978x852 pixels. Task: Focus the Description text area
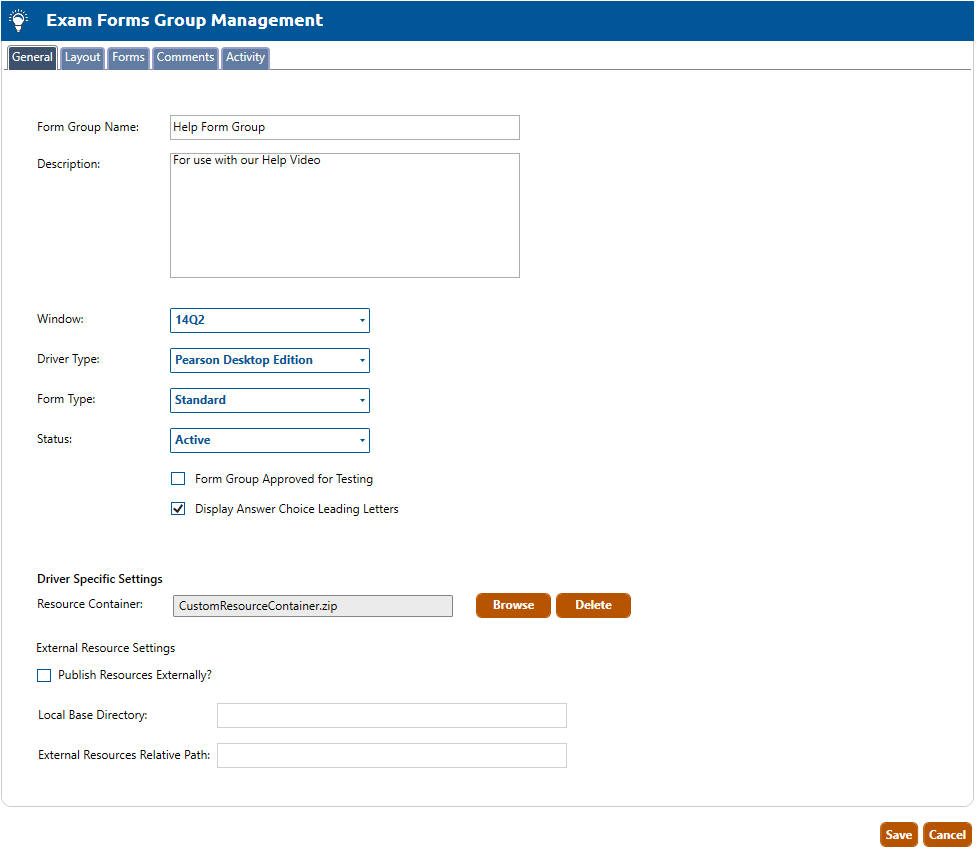click(x=344, y=215)
